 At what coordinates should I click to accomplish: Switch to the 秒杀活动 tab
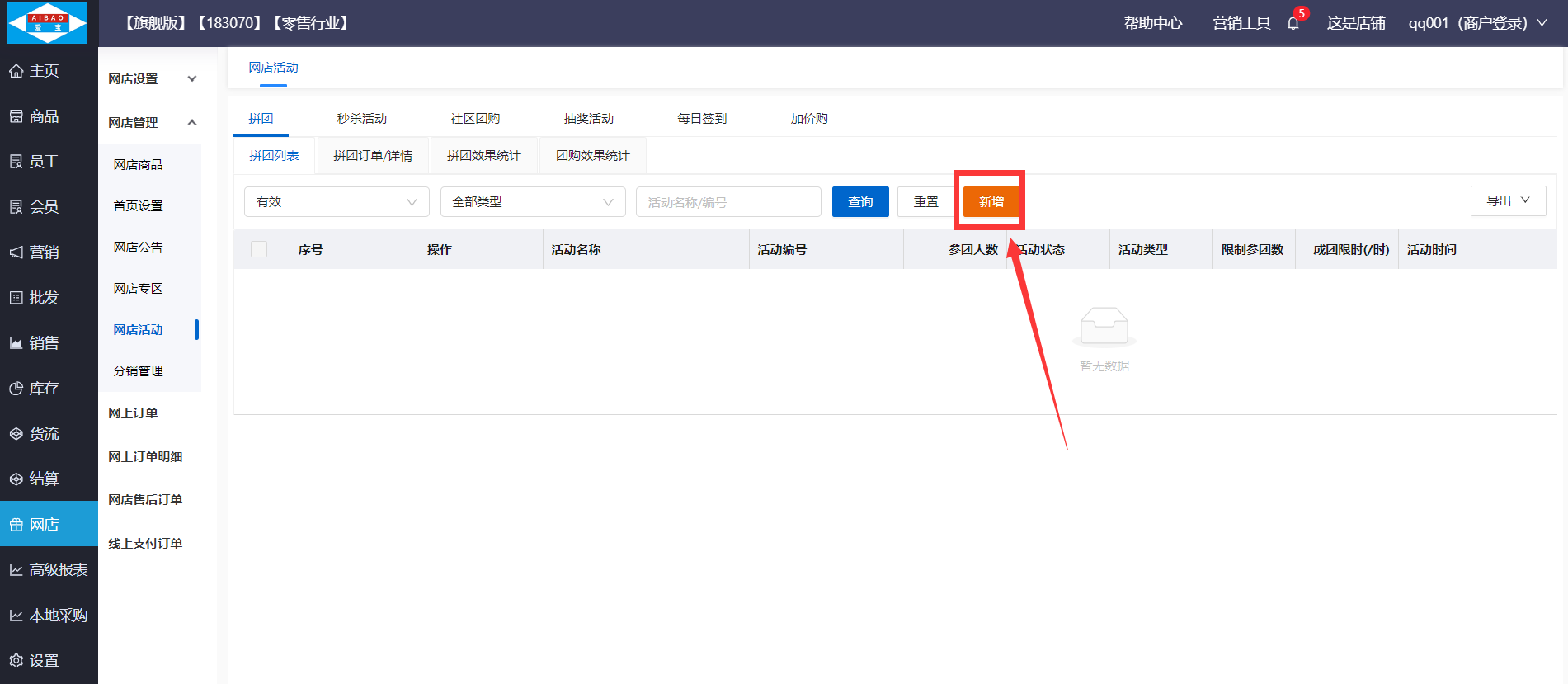tap(361, 119)
